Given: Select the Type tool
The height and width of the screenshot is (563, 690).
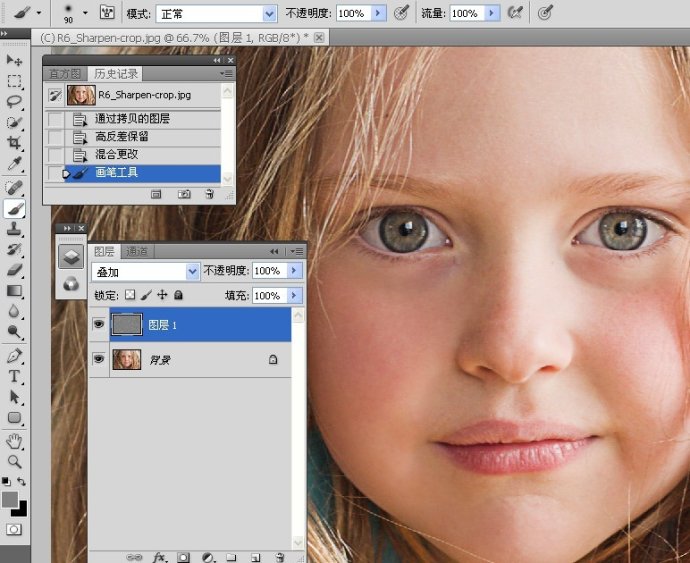Looking at the screenshot, I should (x=14, y=376).
